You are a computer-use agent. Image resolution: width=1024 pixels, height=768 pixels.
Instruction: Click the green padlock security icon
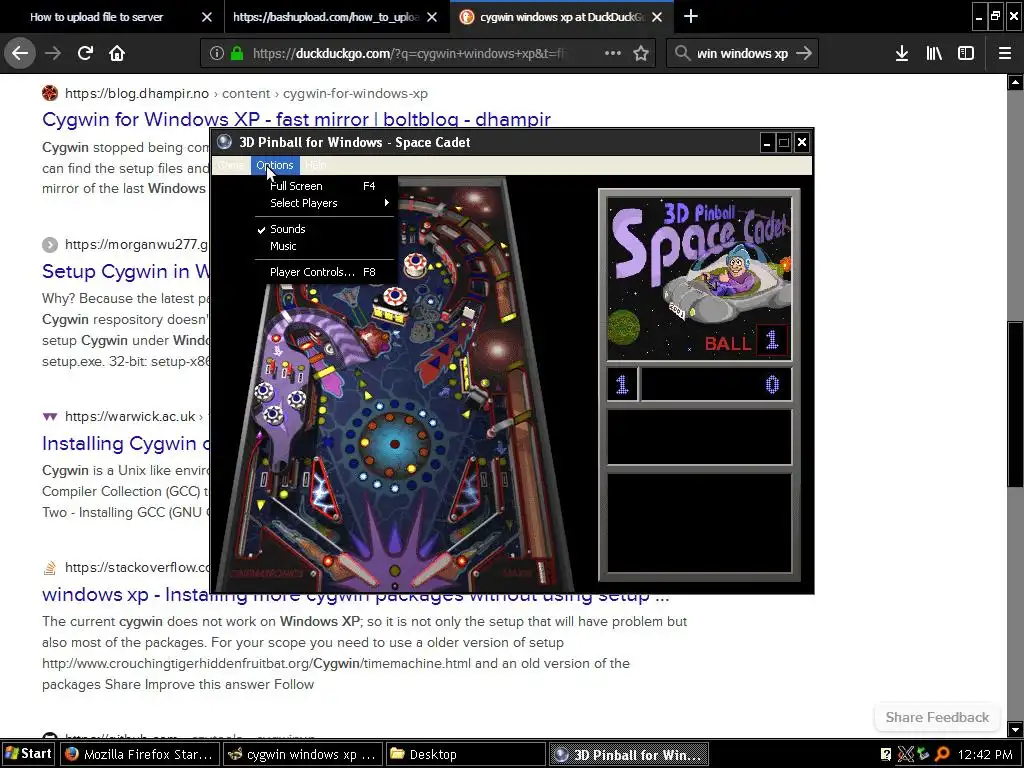237,53
